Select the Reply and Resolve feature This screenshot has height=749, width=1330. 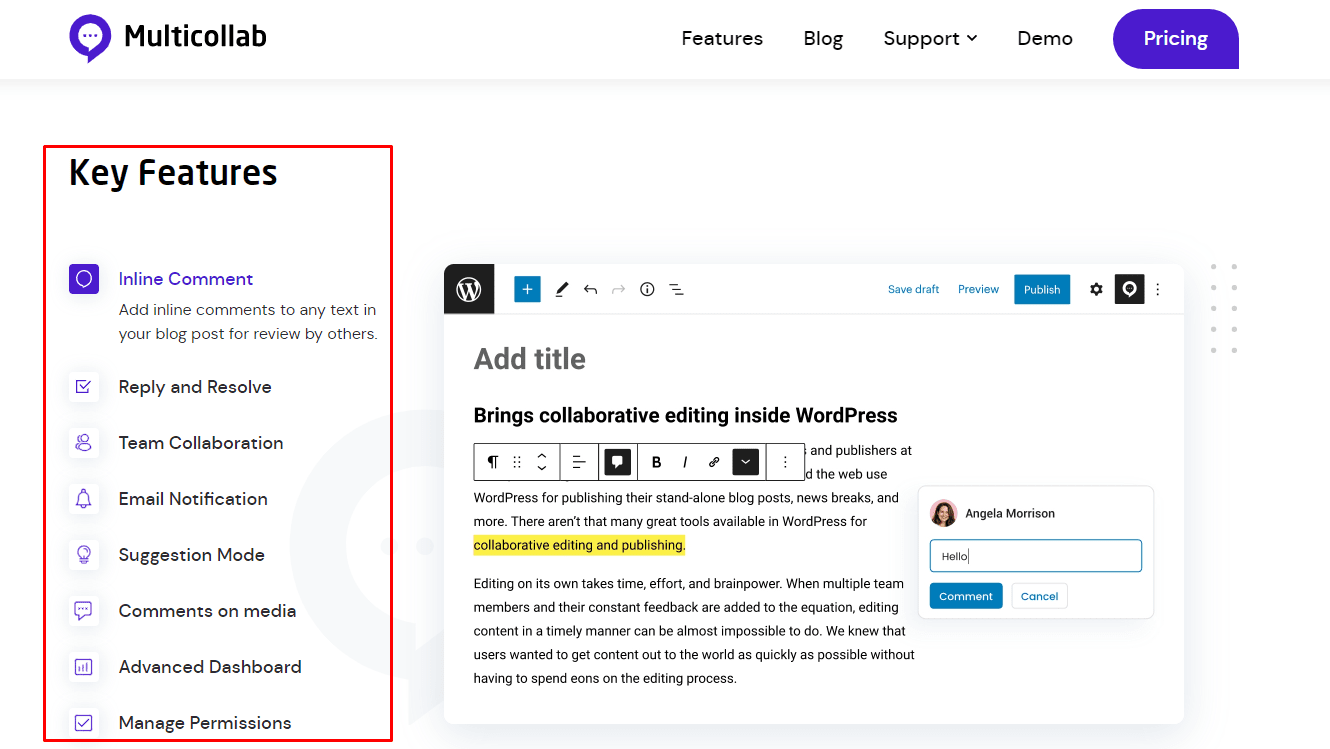coord(195,387)
